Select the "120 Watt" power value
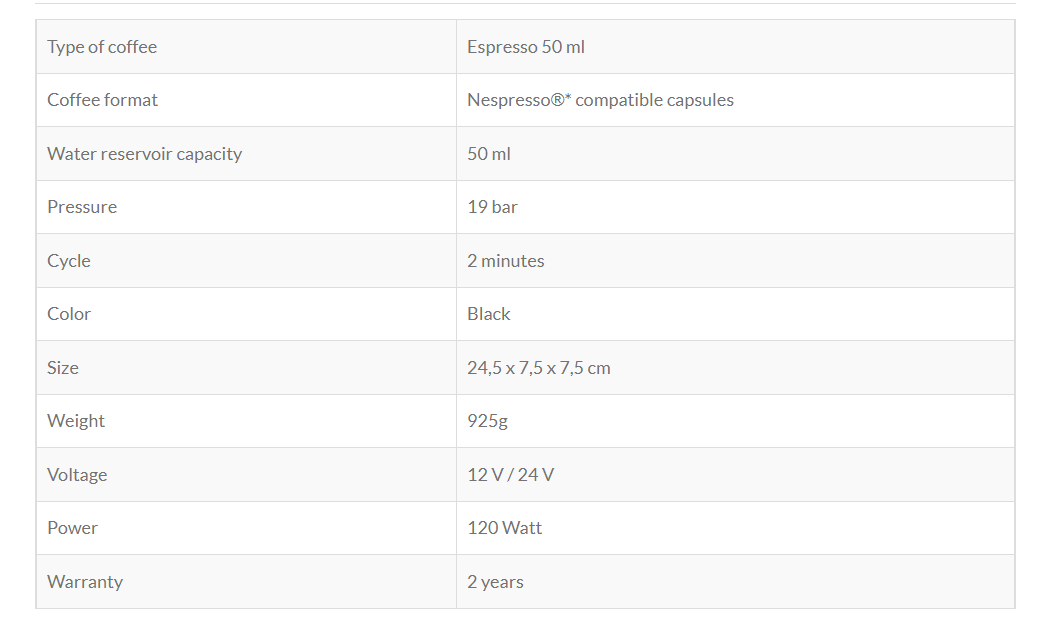1063x627 pixels. click(x=504, y=528)
